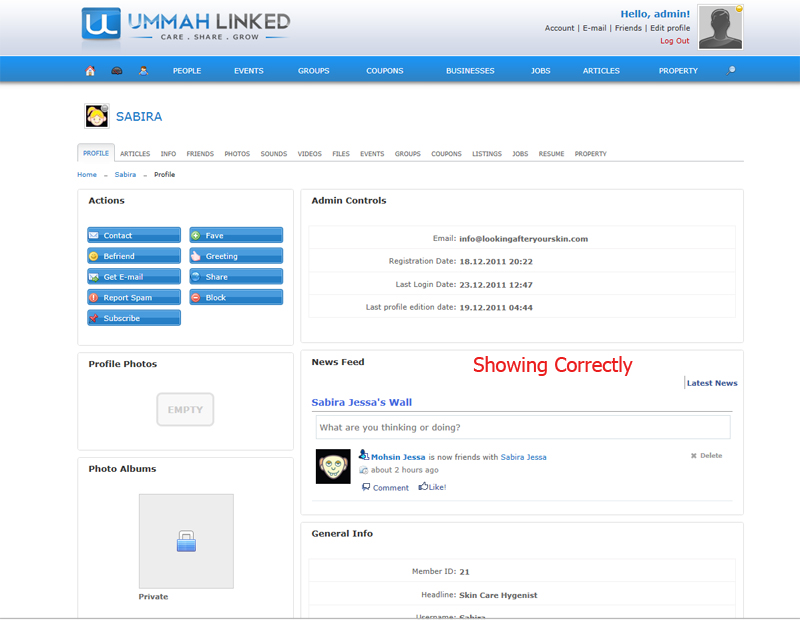Click the Log Out link
Screen dimensions: 800x620
point(674,41)
